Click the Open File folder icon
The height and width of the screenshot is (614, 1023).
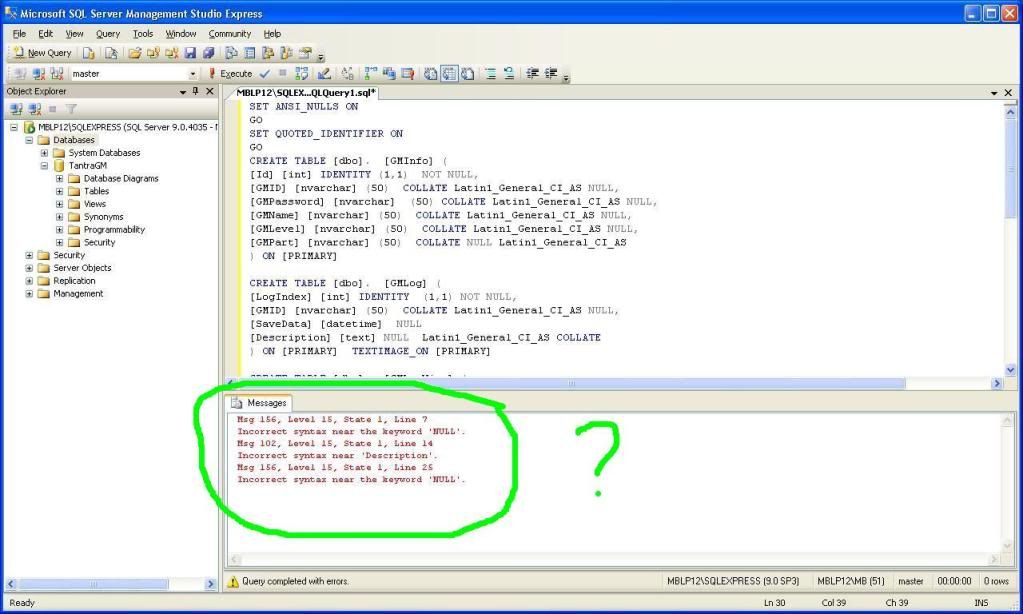[135, 53]
